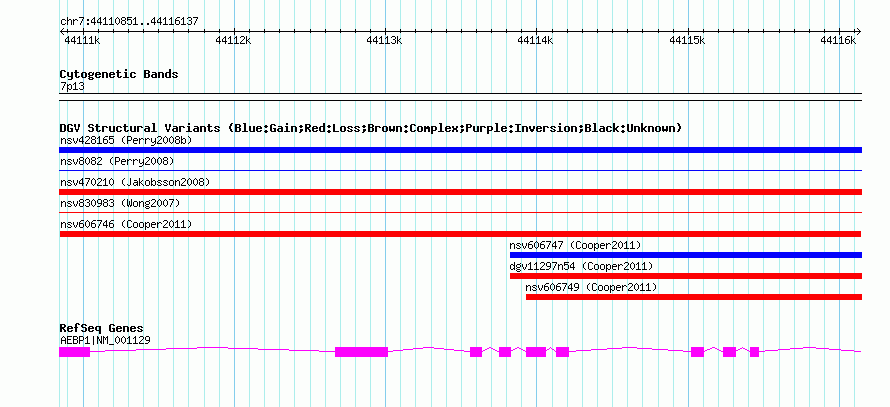
Task: Select the 7p13 cytogenetic band bar
Action: click(x=460, y=96)
